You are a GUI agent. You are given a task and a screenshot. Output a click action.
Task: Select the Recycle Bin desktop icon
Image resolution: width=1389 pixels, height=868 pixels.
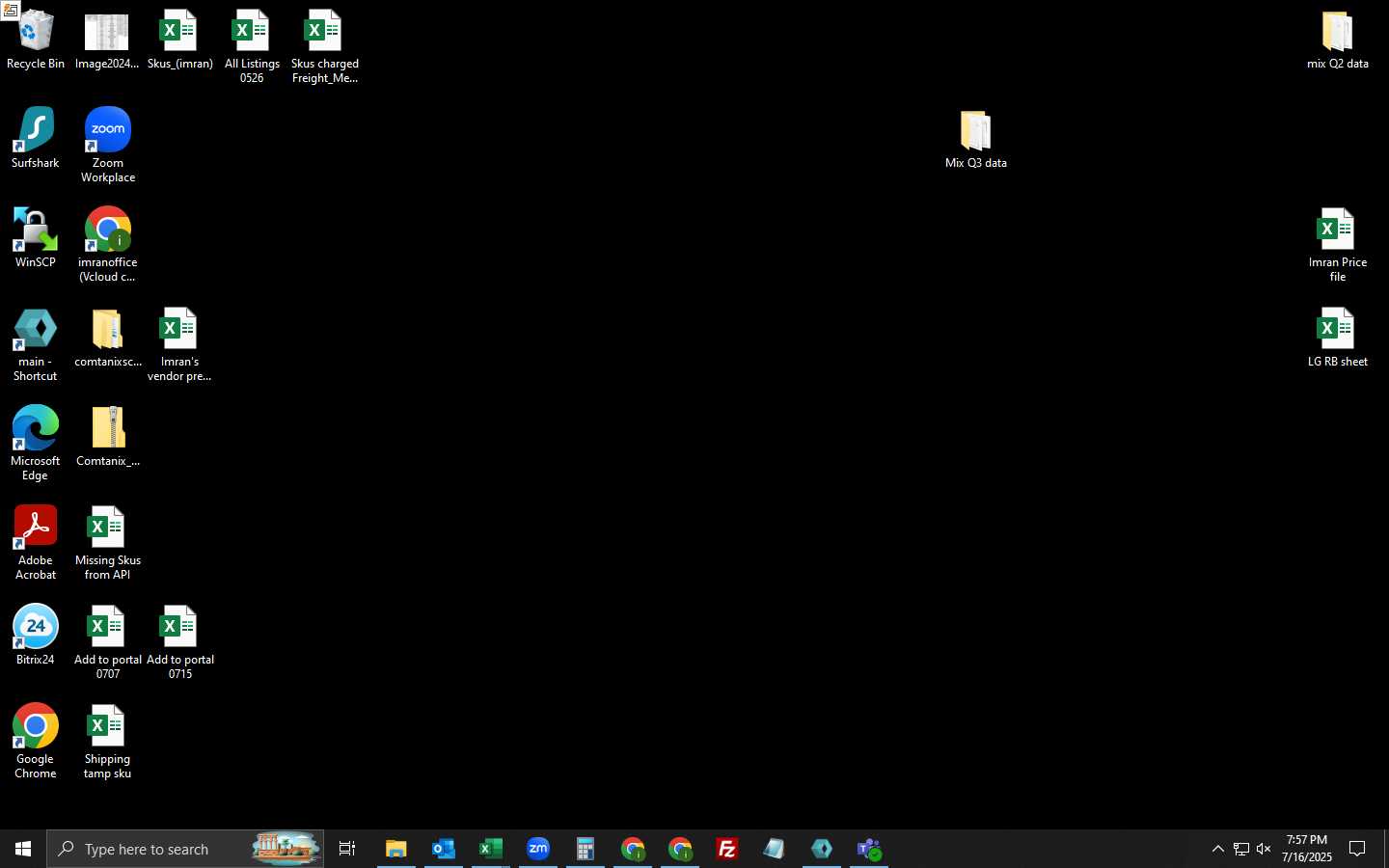pyautogui.click(x=36, y=41)
